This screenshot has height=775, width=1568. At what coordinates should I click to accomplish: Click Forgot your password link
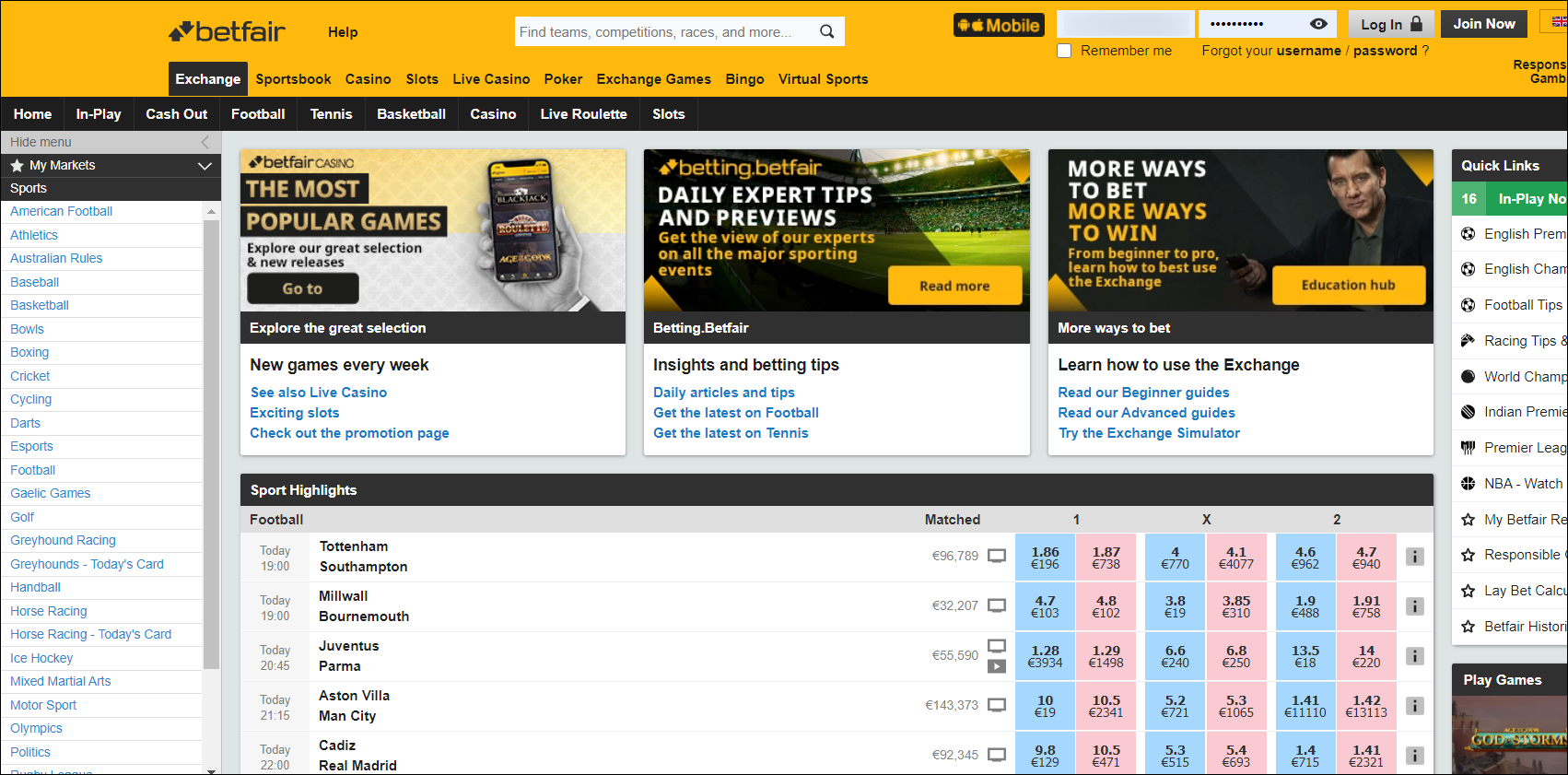coord(1385,51)
